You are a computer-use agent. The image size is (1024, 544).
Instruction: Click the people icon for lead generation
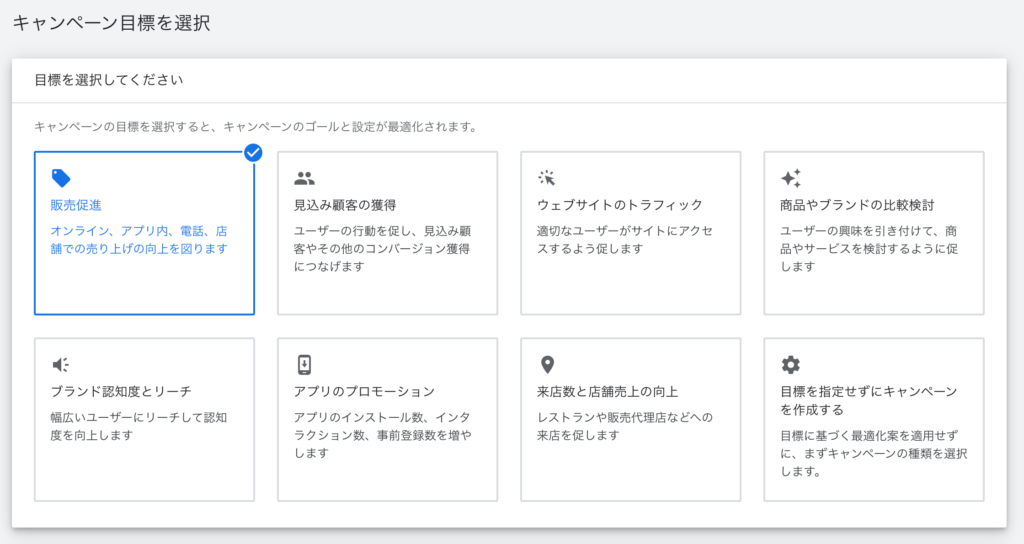(x=304, y=178)
